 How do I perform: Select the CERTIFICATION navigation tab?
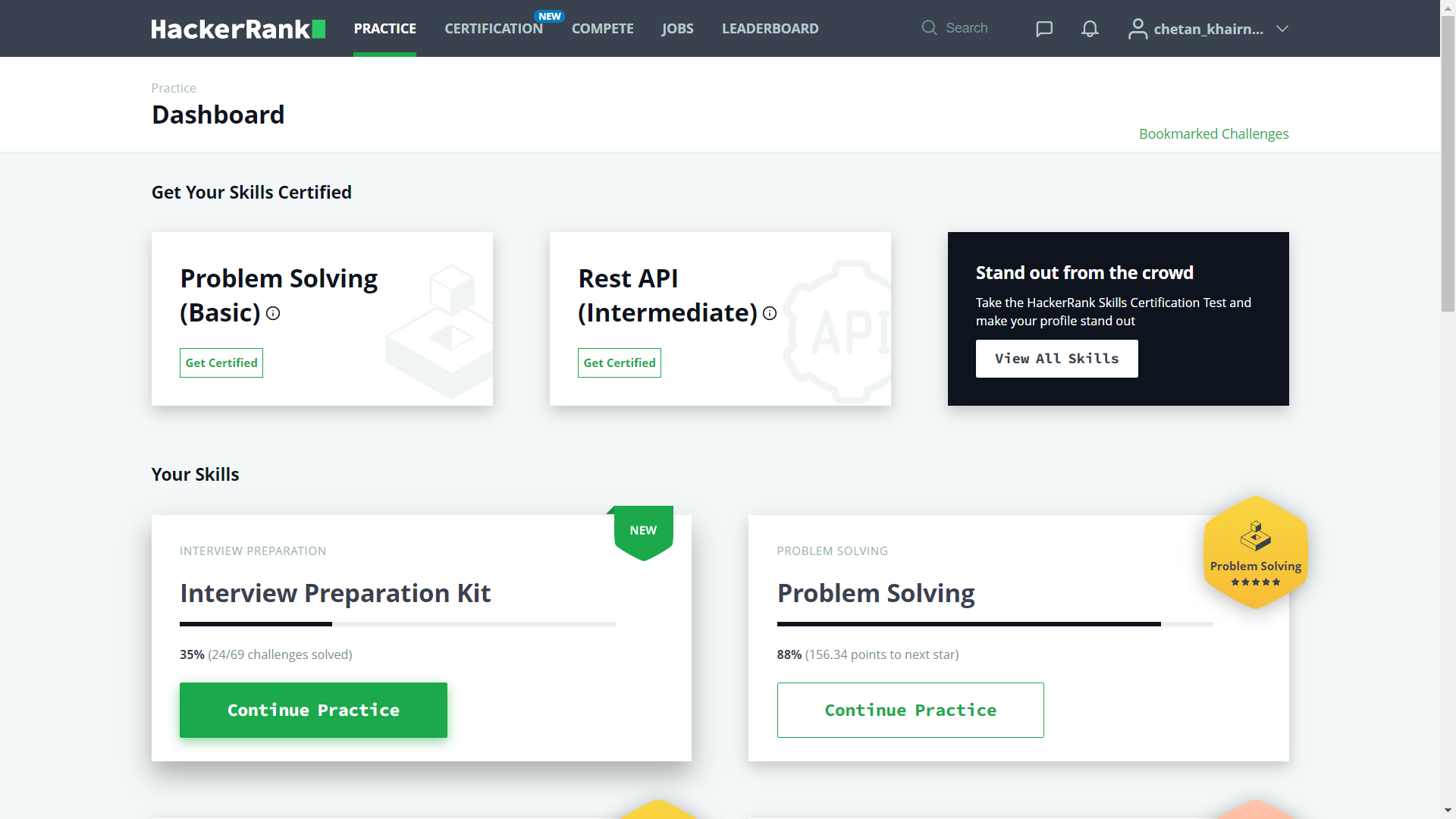click(493, 28)
